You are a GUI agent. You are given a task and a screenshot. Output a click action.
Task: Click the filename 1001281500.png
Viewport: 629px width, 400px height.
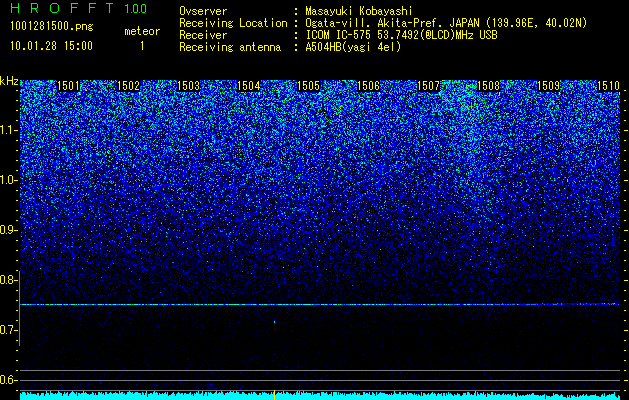(x=52, y=27)
